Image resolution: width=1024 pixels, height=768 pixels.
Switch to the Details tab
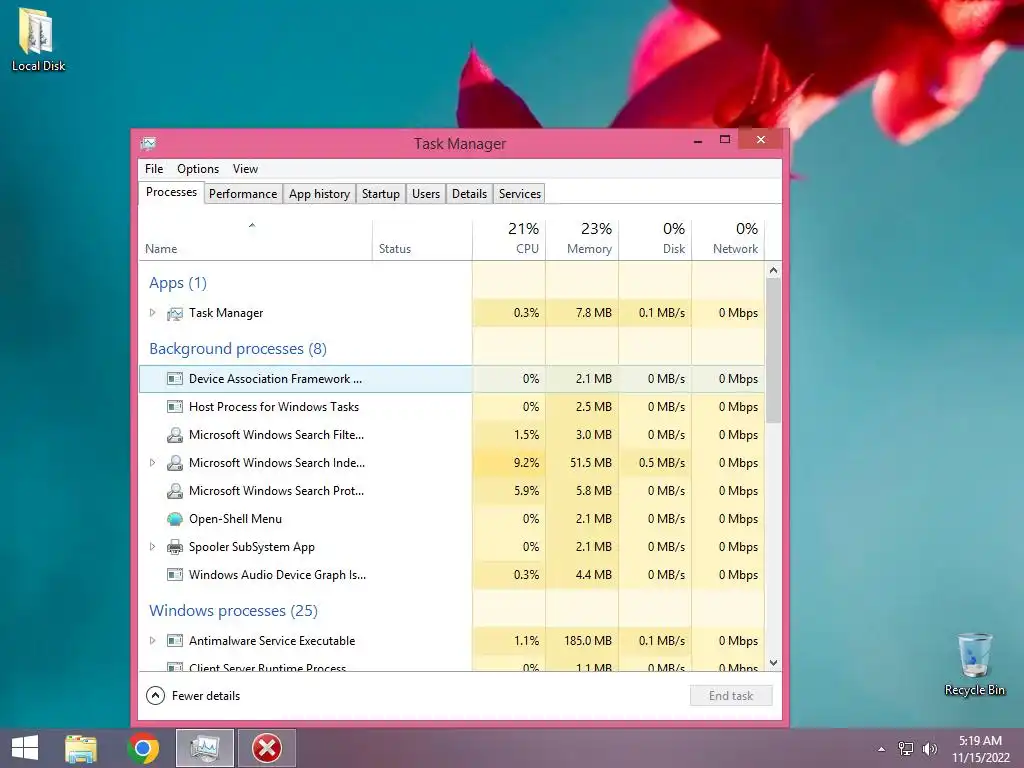click(470, 194)
